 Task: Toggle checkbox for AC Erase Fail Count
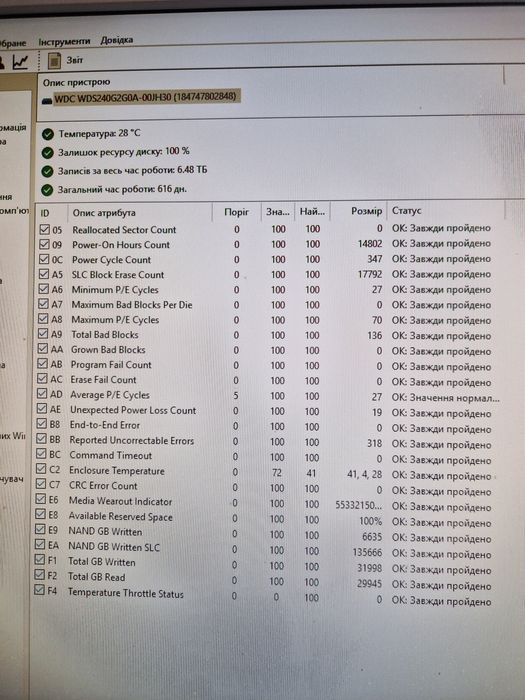[42, 379]
